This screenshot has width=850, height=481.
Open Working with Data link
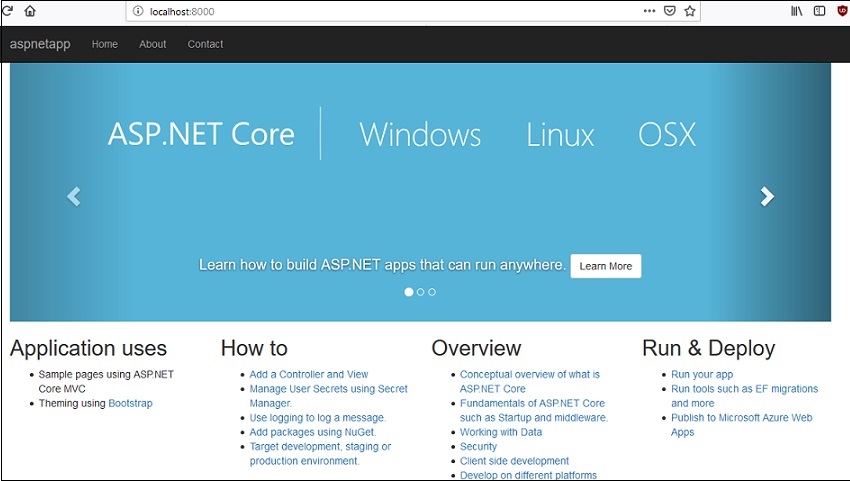pyautogui.click(x=501, y=432)
